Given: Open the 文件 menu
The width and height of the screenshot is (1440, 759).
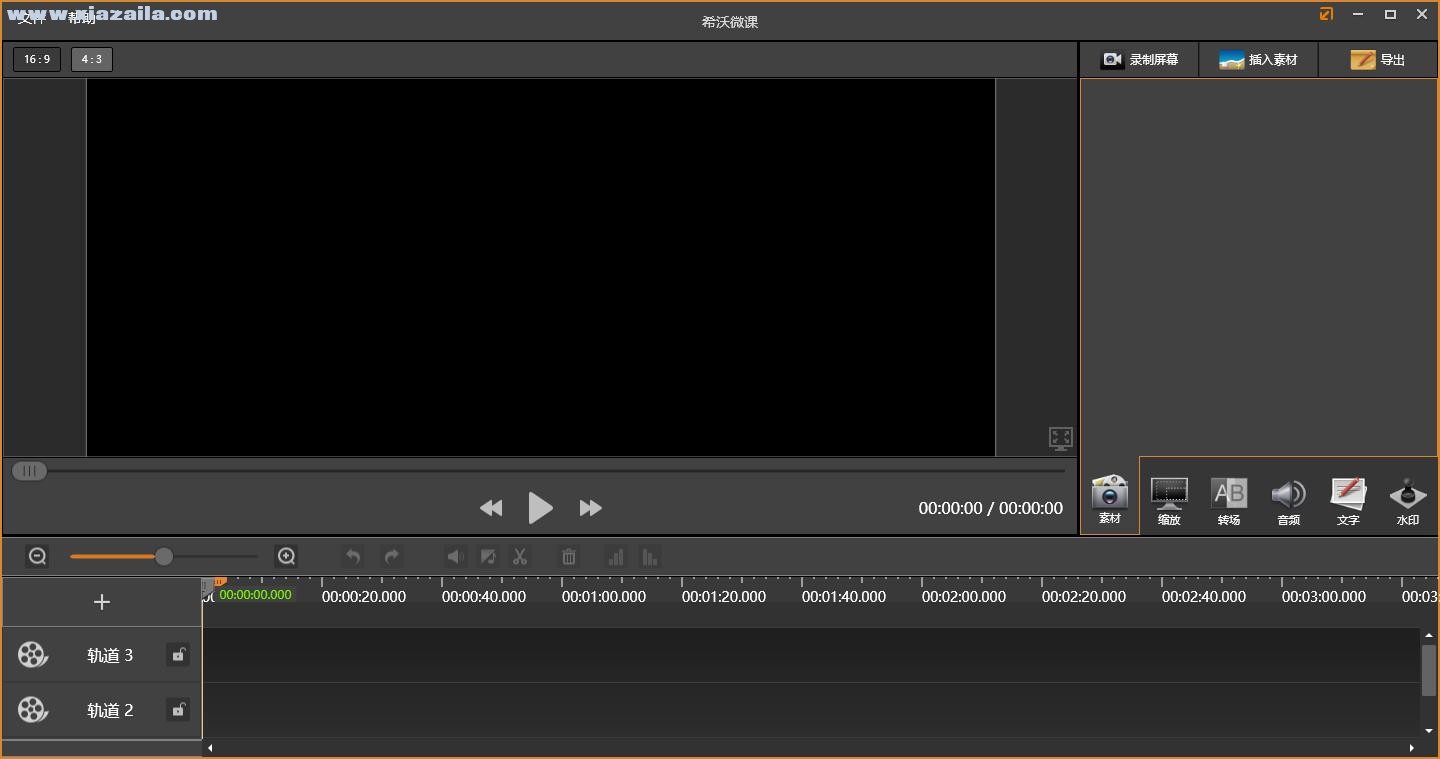Looking at the screenshot, I should pyautogui.click(x=30, y=18).
